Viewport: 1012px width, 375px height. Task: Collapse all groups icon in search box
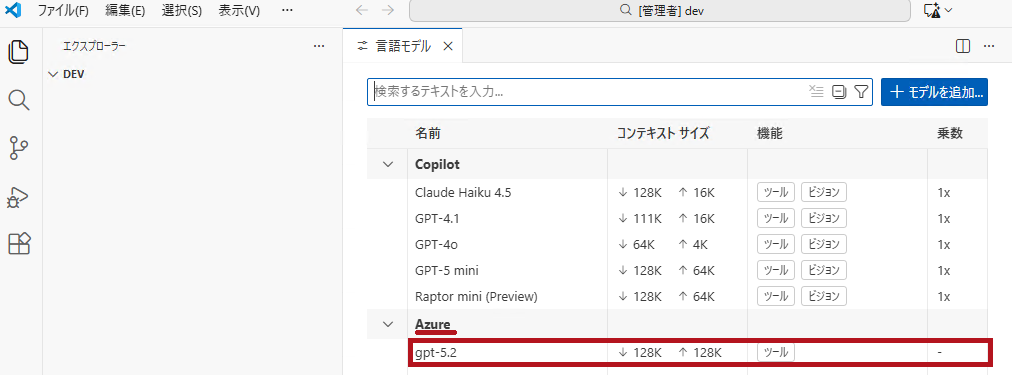[x=839, y=92]
